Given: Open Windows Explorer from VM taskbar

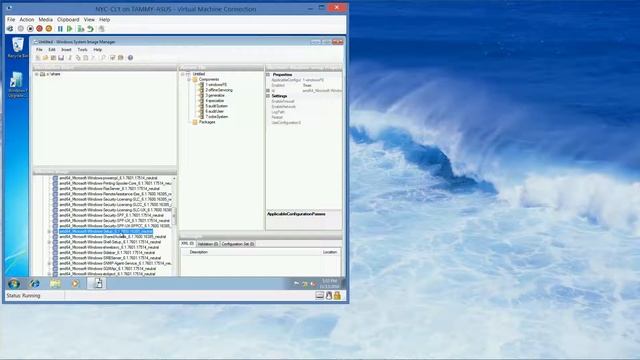Looking at the screenshot, I should tap(56, 284).
